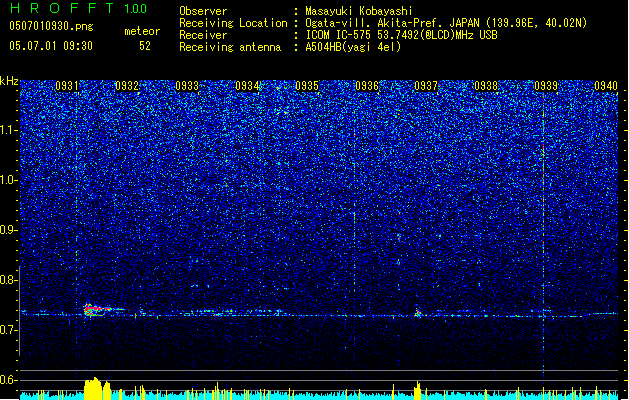Image resolution: width=629 pixels, height=400 pixels.
Task: Click the kHz axis unit label
Action: 9,81
